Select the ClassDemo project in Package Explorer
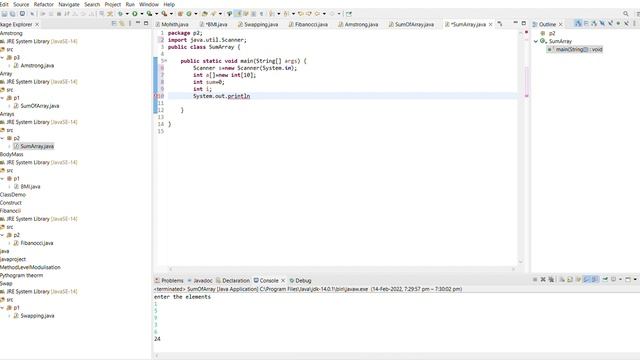This screenshot has width=640, height=360. point(13,195)
